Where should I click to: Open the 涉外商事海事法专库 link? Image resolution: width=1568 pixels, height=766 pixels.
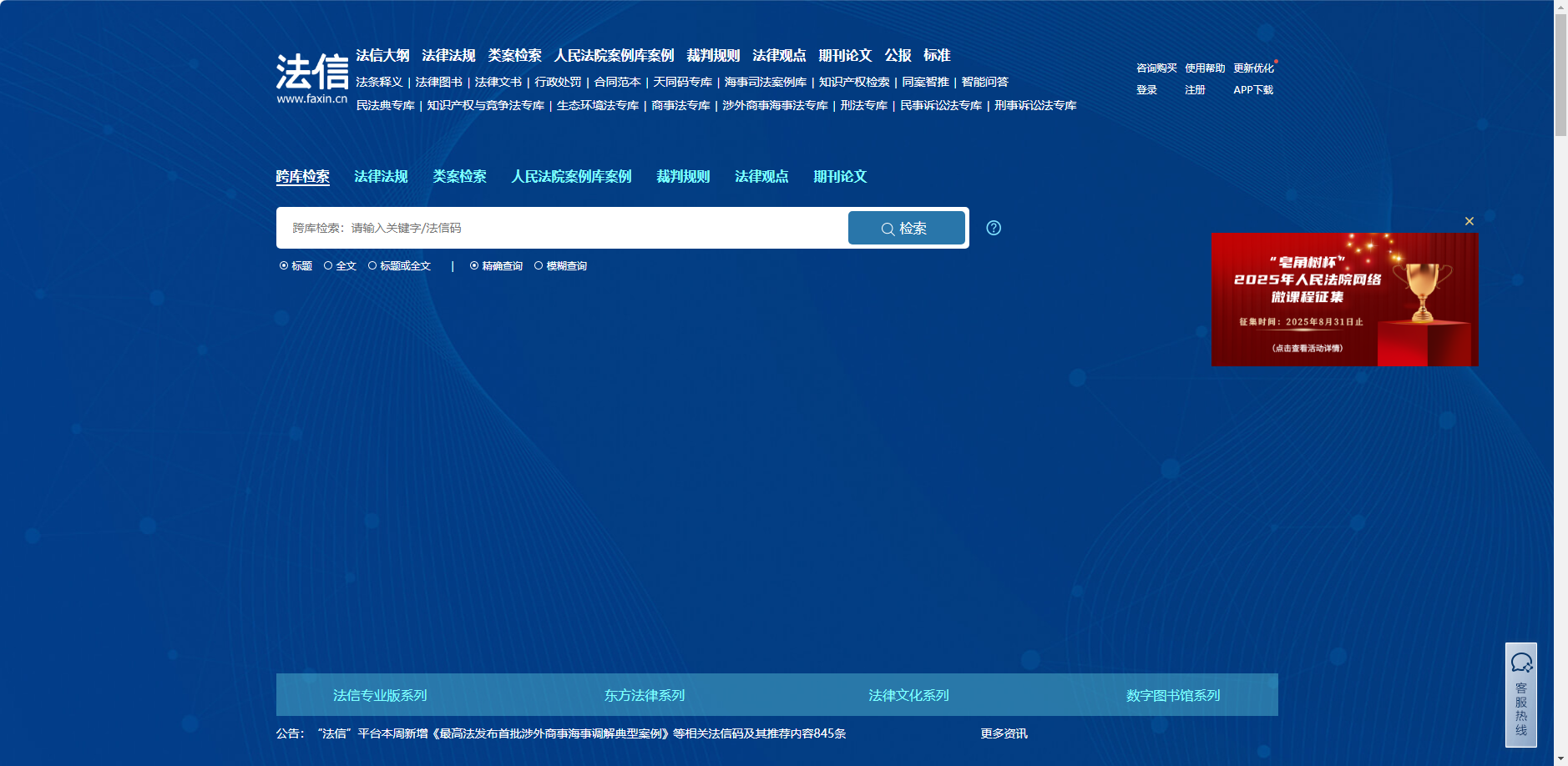coord(775,105)
